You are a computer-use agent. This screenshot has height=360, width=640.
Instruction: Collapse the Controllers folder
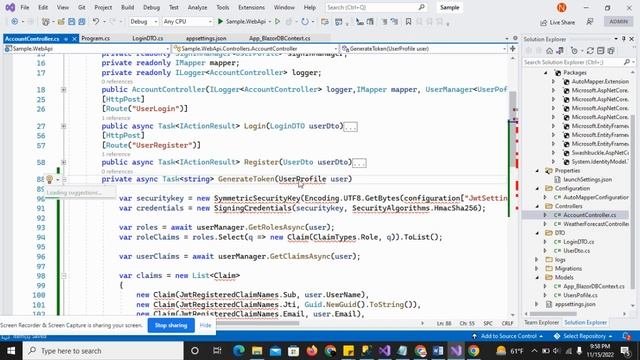(537, 206)
